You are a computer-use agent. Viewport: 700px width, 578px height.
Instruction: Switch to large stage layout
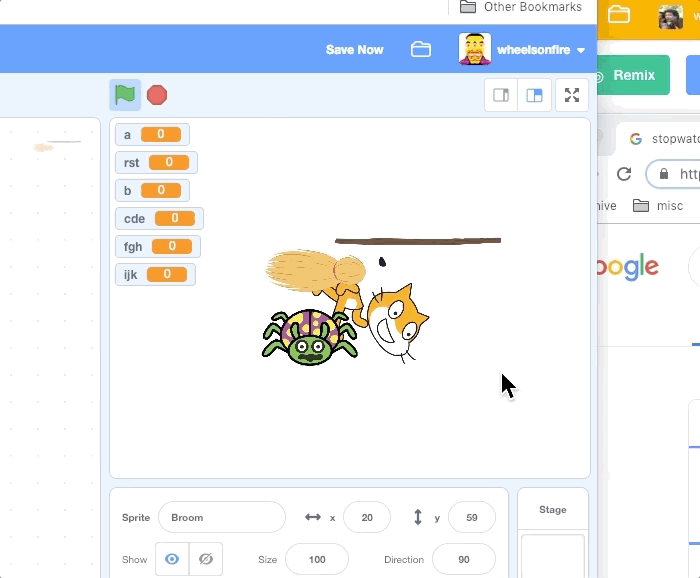534,95
